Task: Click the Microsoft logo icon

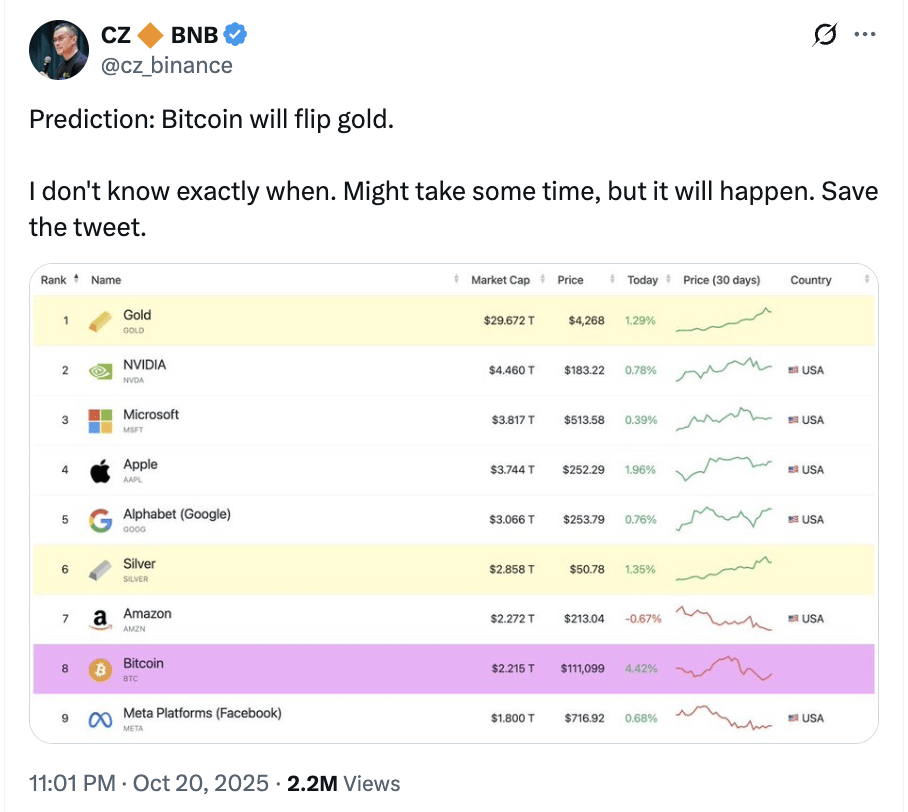Action: coord(100,420)
